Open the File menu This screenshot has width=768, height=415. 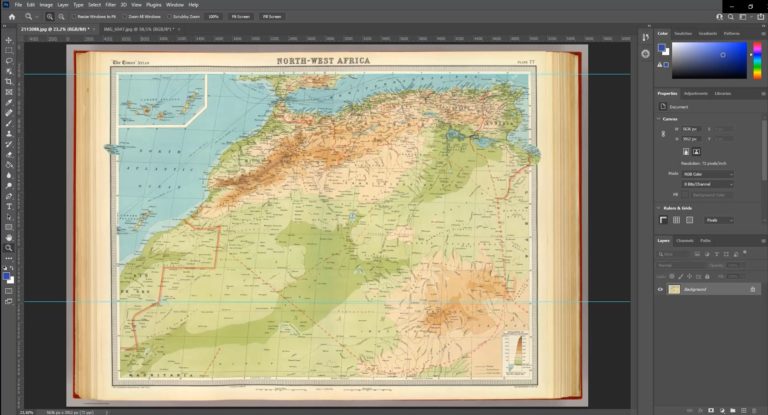point(18,5)
